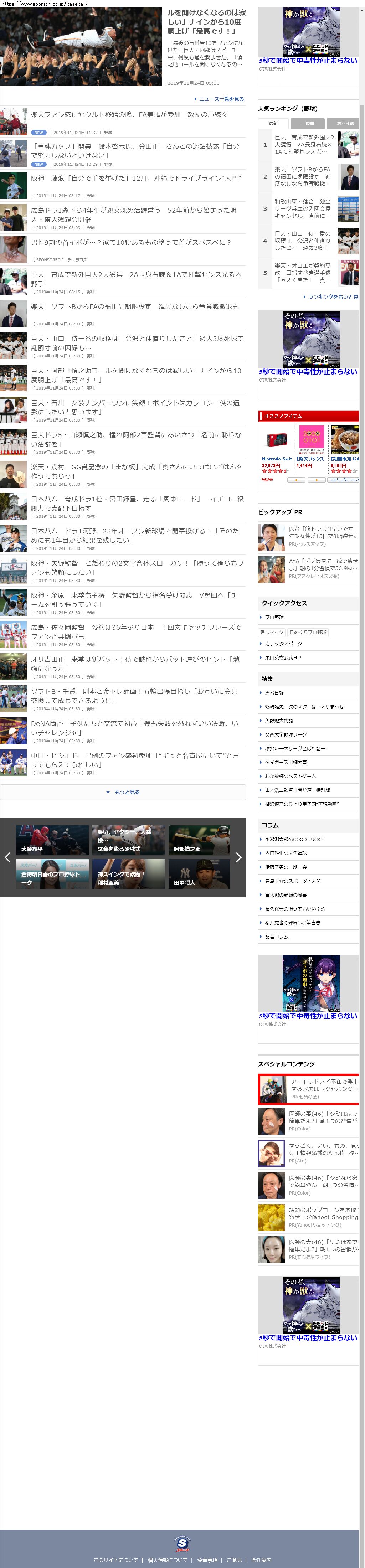This screenshot has height=1568, width=365.
Task: Open the 大谷翔平 carousel thumbnail
Action: tap(52, 840)
